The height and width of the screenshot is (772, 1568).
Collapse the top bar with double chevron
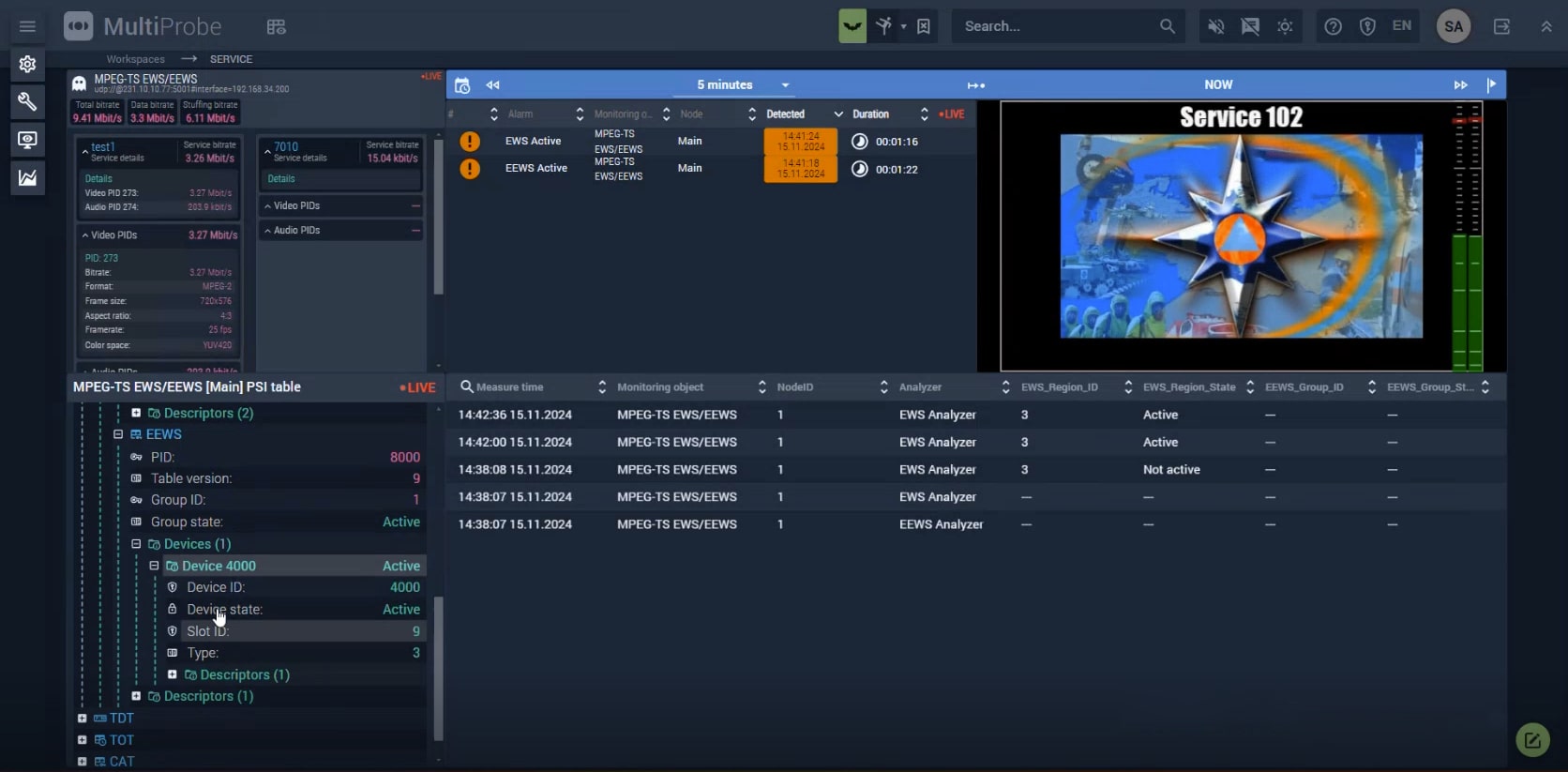tap(1546, 26)
